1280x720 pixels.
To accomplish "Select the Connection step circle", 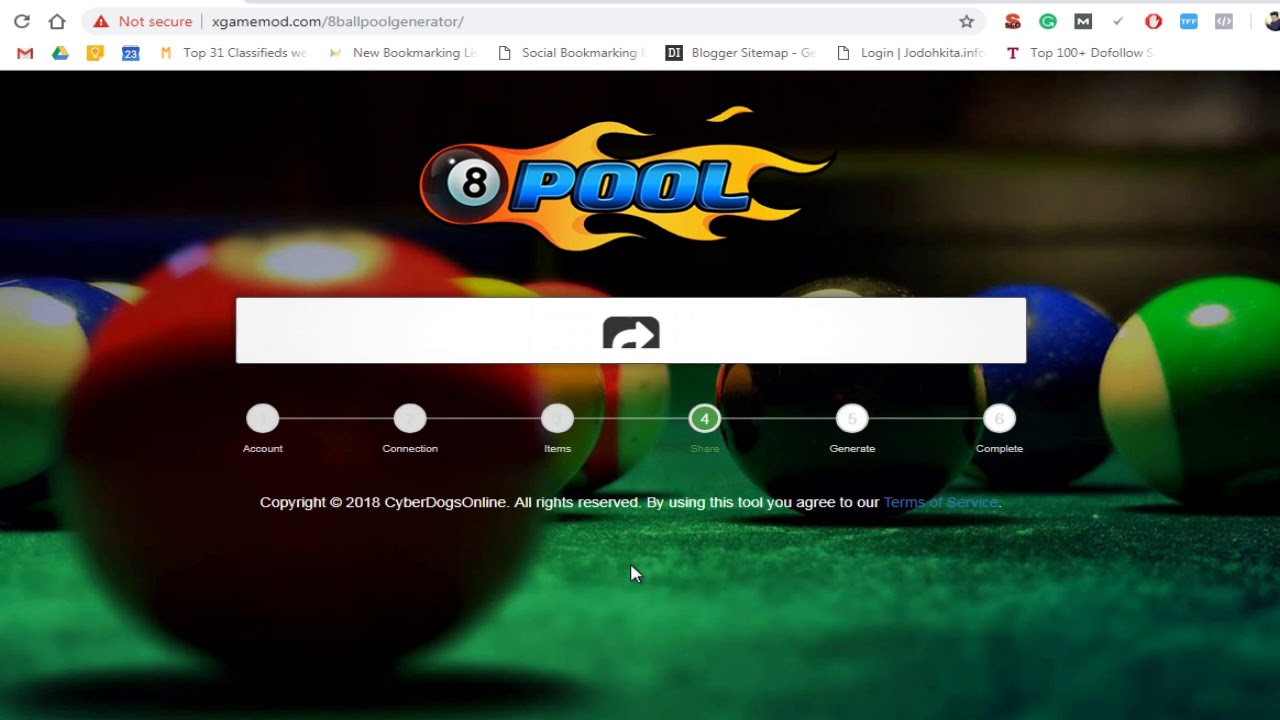I will (410, 418).
